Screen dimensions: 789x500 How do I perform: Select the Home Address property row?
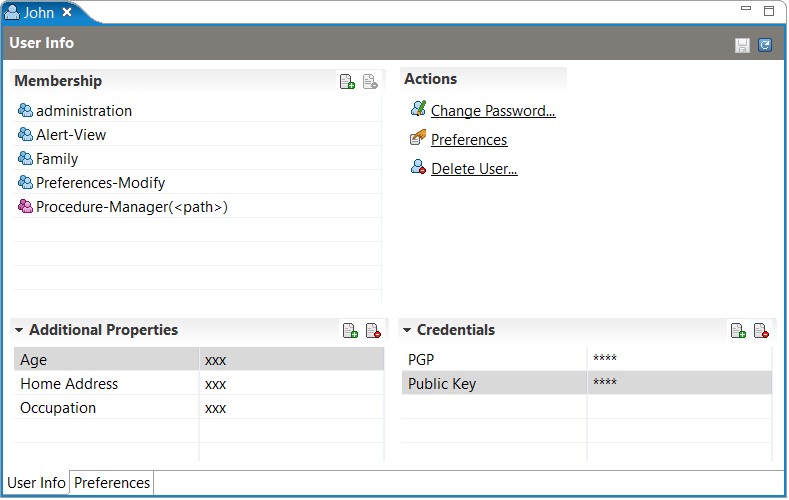pos(199,384)
